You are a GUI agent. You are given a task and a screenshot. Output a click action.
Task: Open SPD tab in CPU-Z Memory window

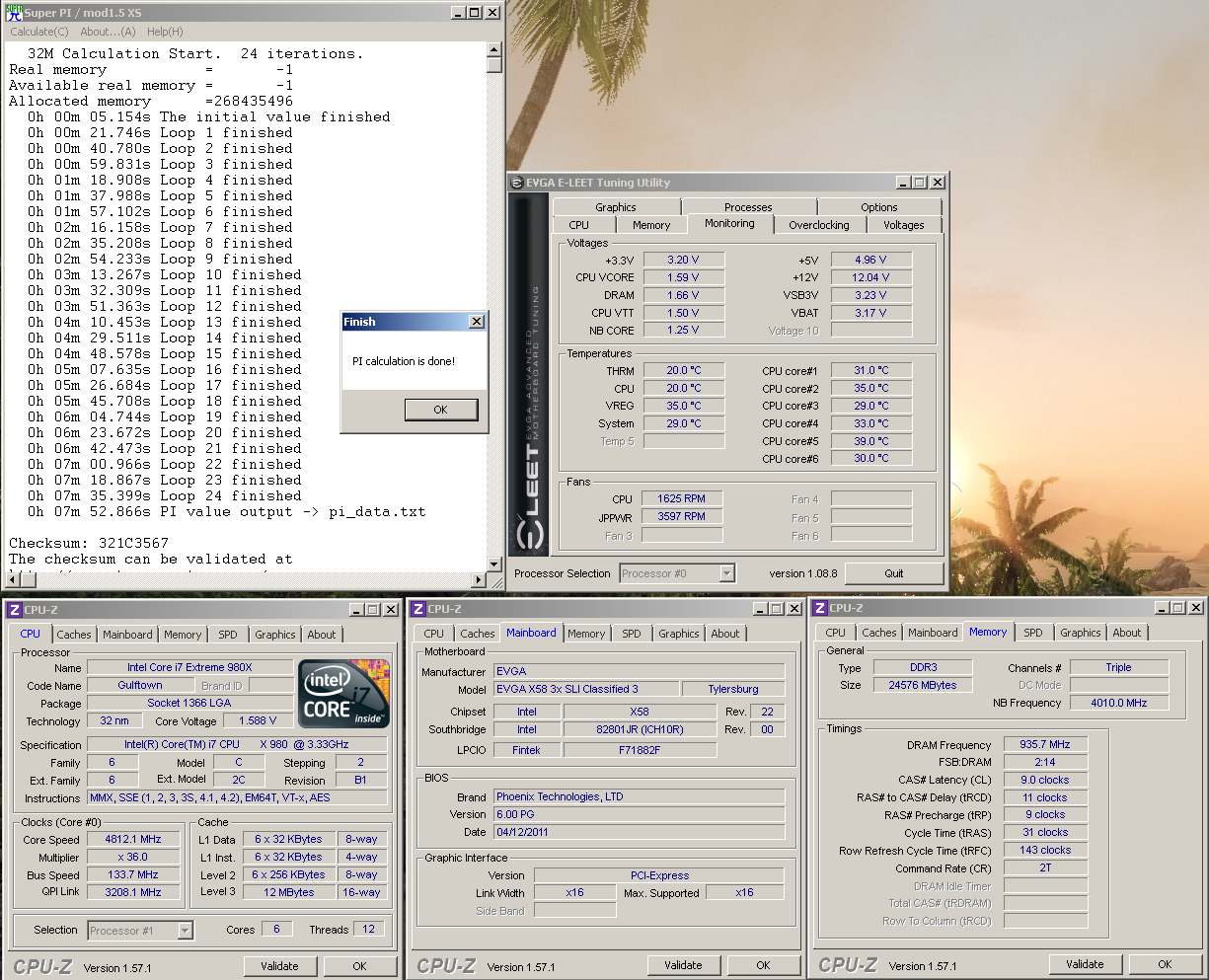(x=1033, y=633)
